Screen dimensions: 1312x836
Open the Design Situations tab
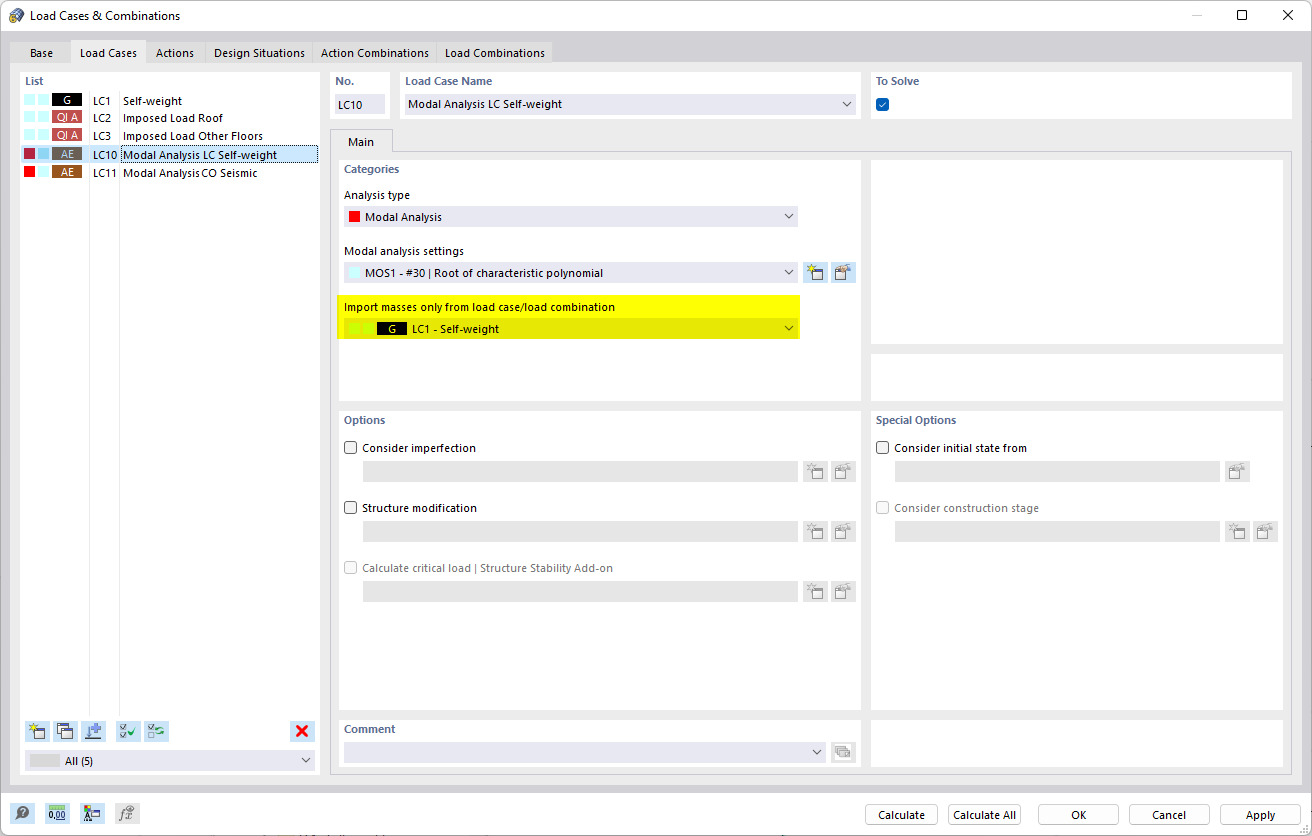pos(259,52)
